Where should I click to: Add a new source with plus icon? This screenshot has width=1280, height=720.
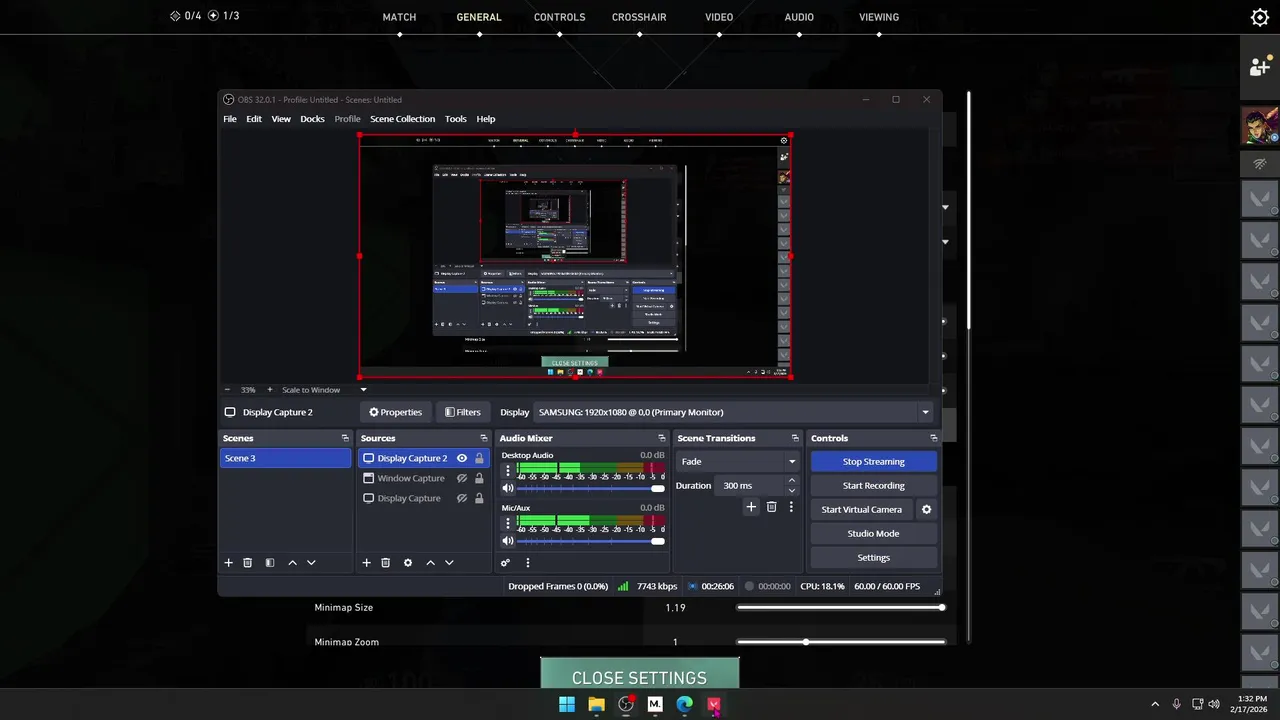366,563
